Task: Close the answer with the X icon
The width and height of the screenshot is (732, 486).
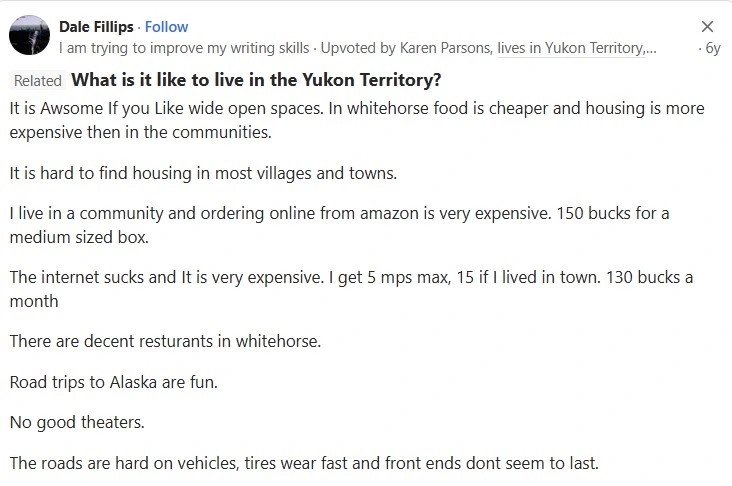Action: (707, 27)
